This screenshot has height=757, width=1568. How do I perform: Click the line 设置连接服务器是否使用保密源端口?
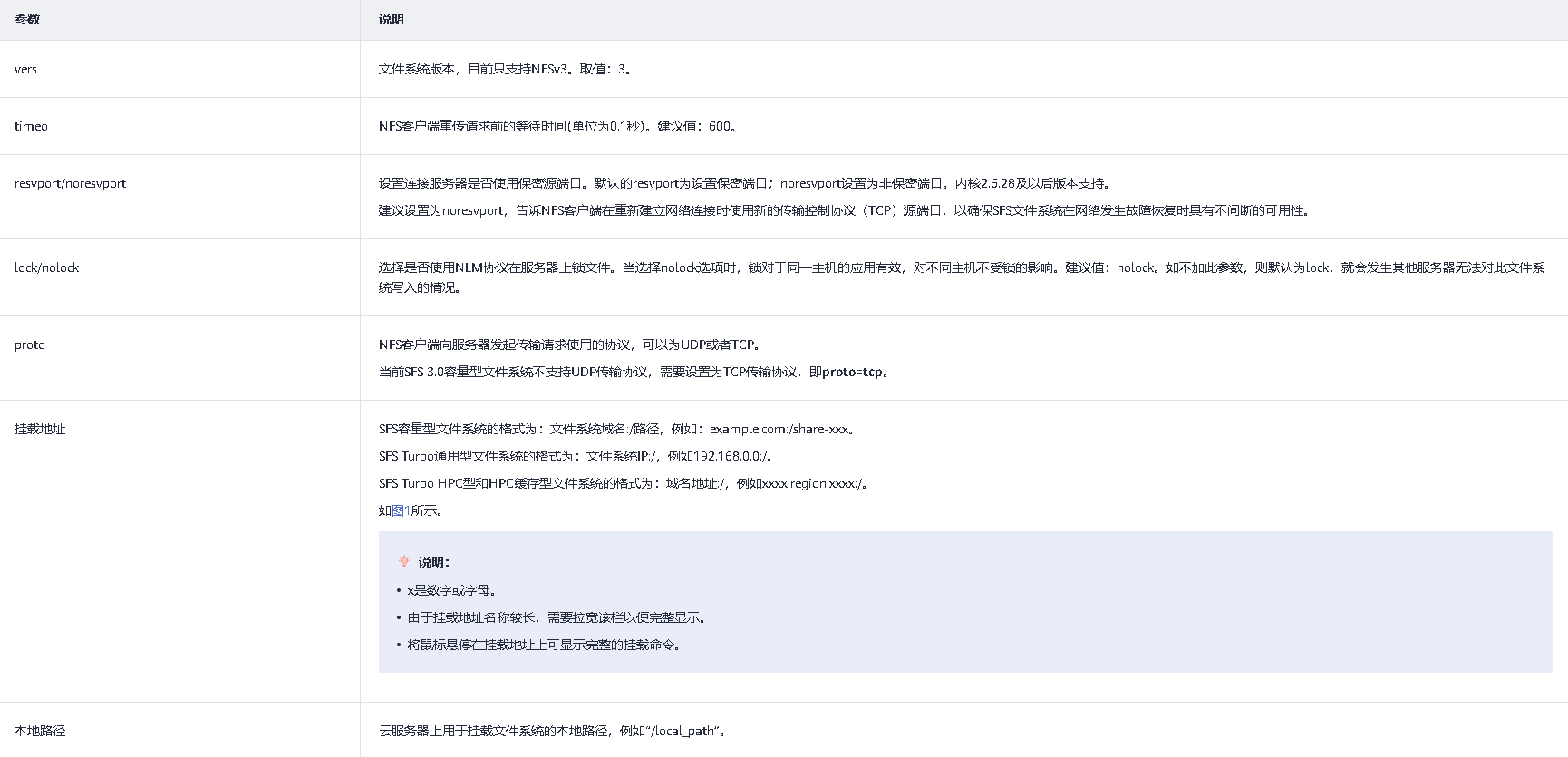point(746,183)
